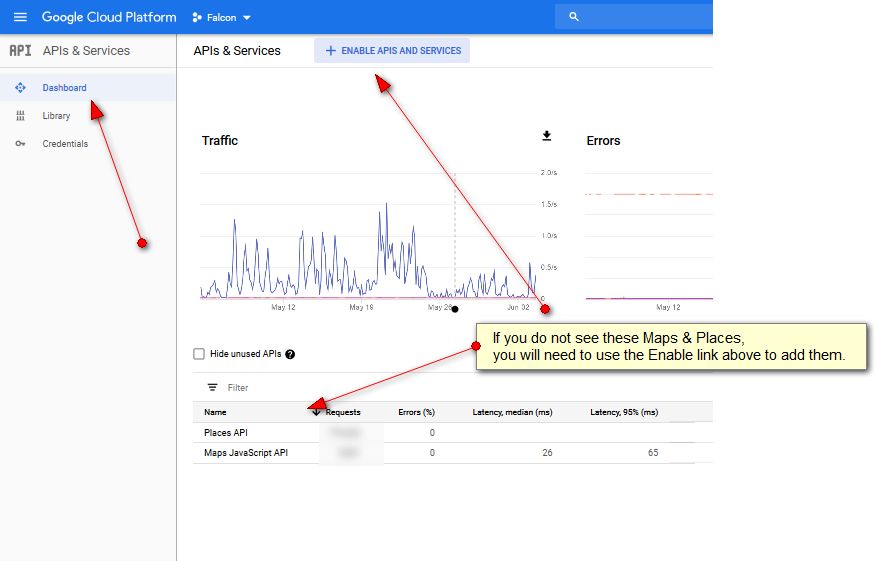The image size is (877, 561).
Task: Open the hamburger navigation menu
Action: (20, 17)
